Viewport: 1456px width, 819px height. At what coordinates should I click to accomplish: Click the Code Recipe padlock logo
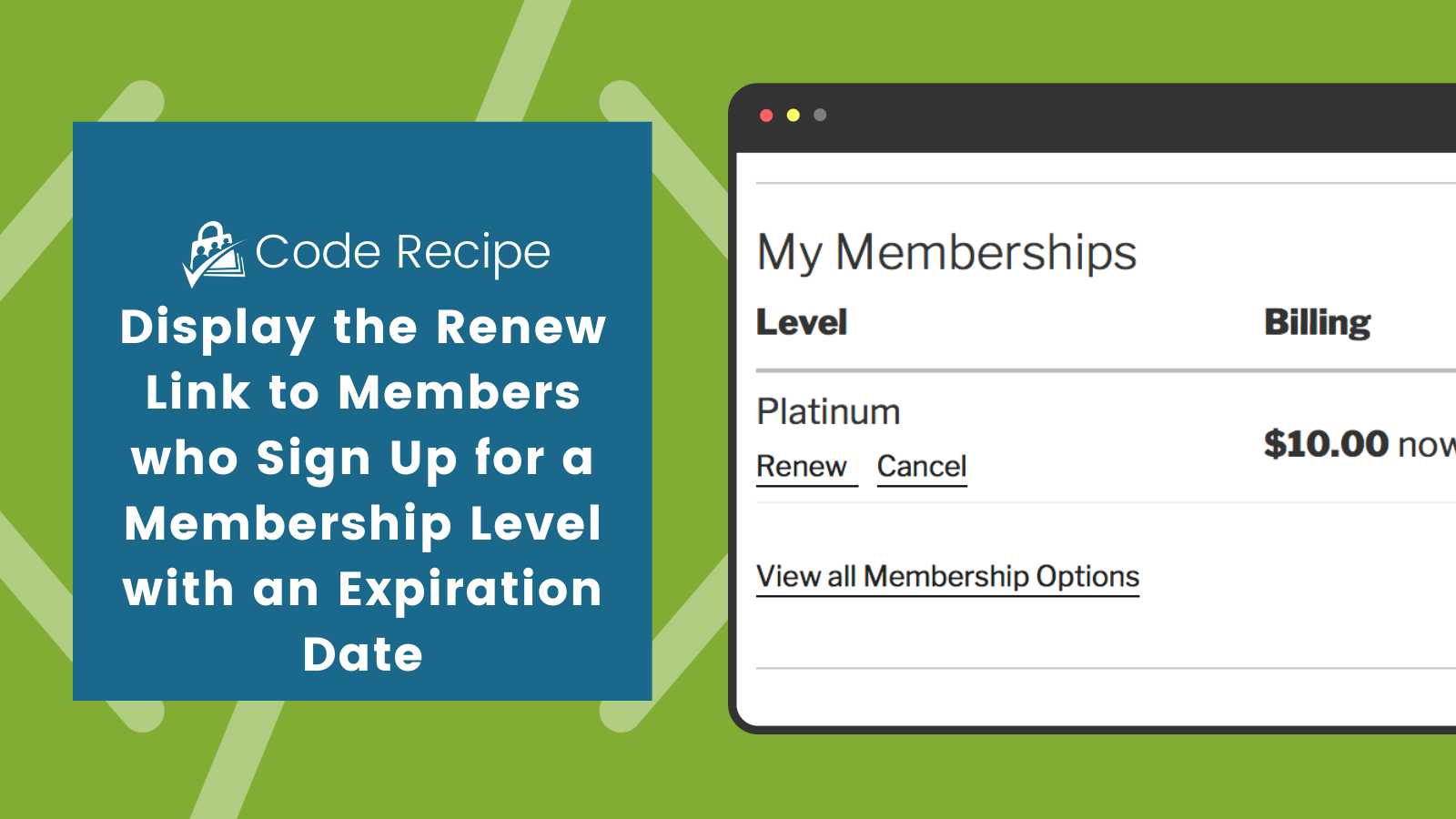[210, 246]
